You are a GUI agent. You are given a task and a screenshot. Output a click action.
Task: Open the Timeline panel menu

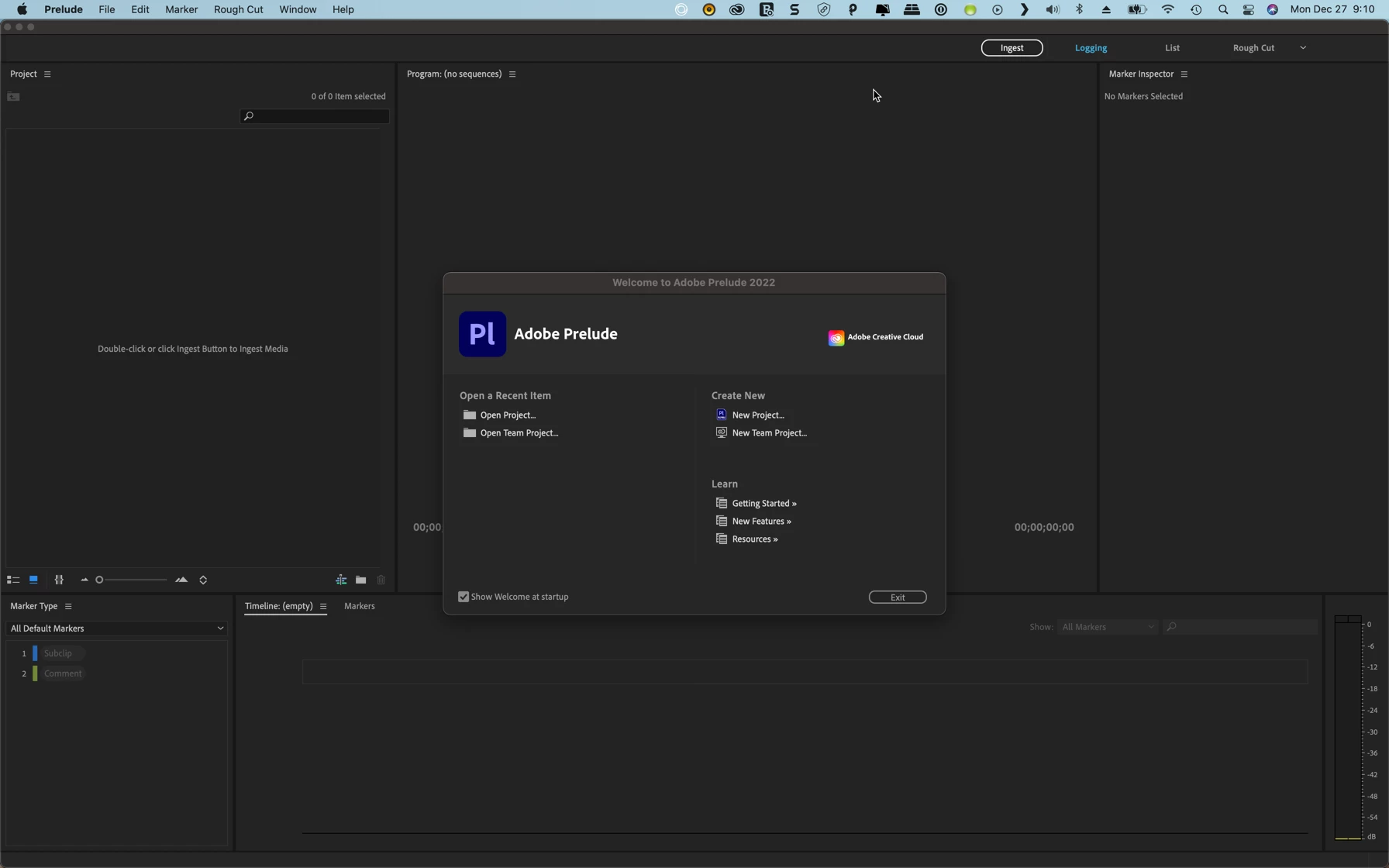(323, 606)
